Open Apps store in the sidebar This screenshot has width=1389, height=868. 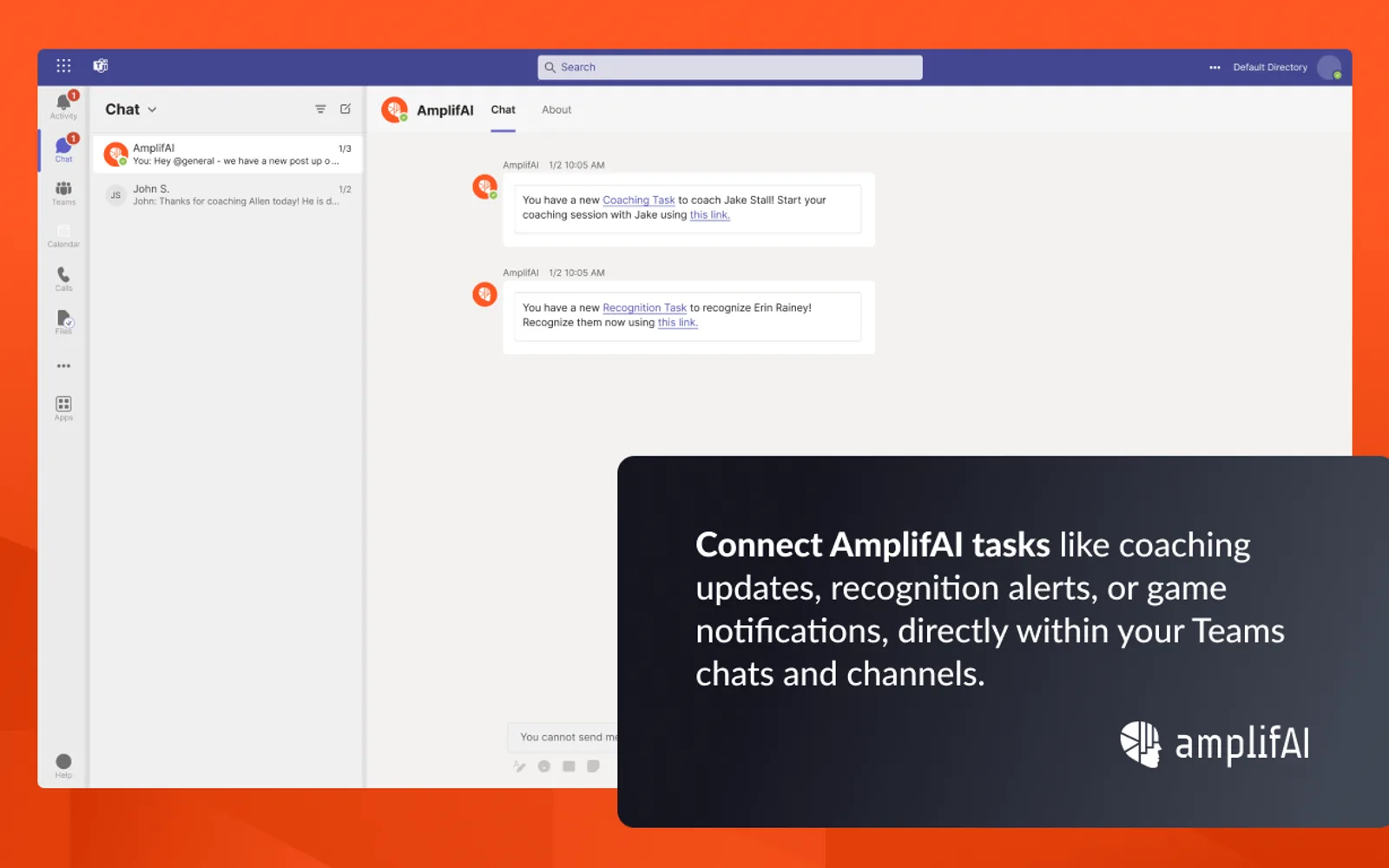[x=63, y=409]
